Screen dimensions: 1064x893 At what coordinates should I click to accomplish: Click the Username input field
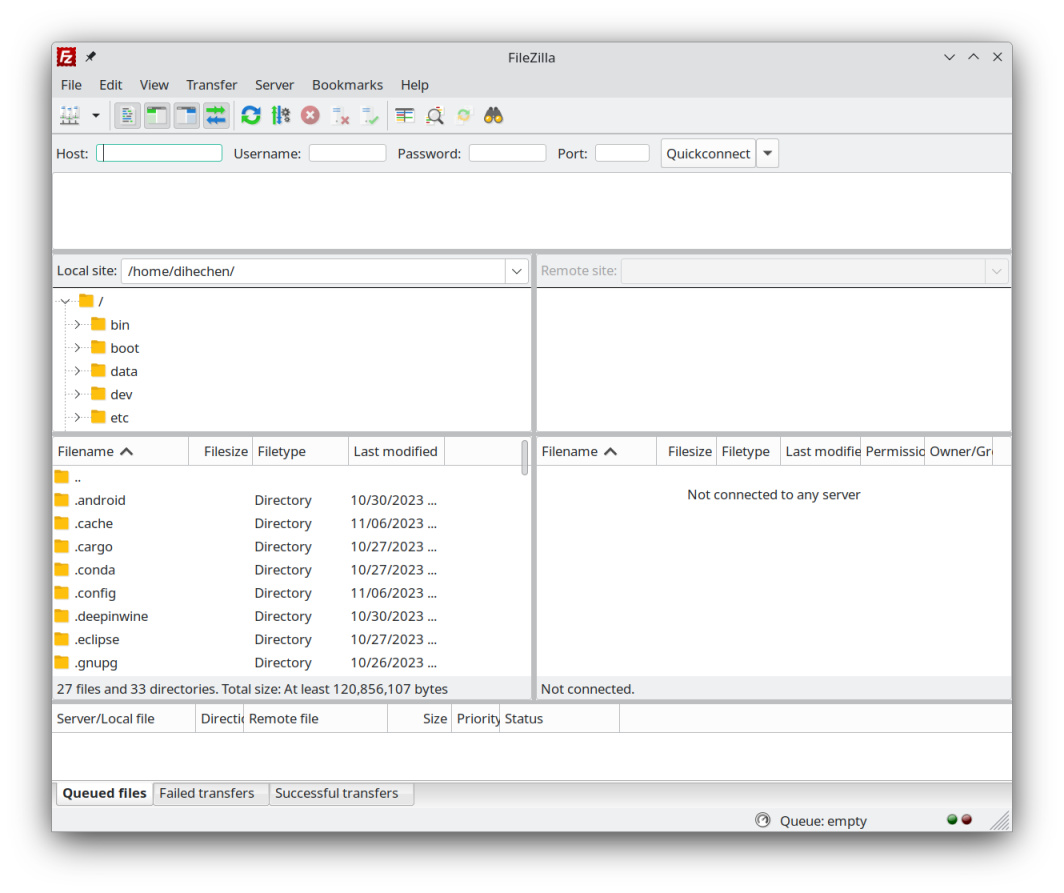[x=347, y=154]
